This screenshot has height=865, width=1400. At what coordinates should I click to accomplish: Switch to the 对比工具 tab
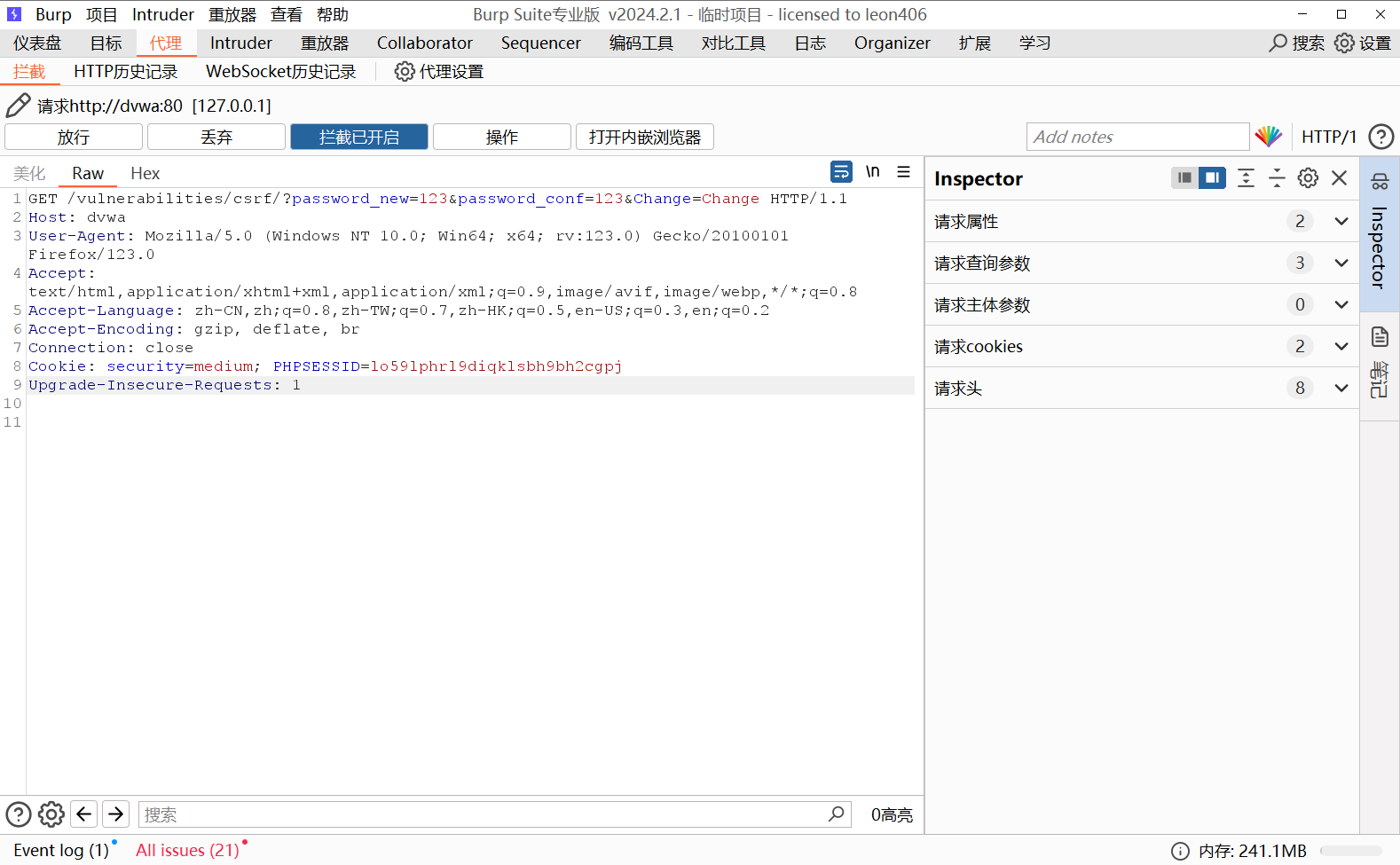734,43
